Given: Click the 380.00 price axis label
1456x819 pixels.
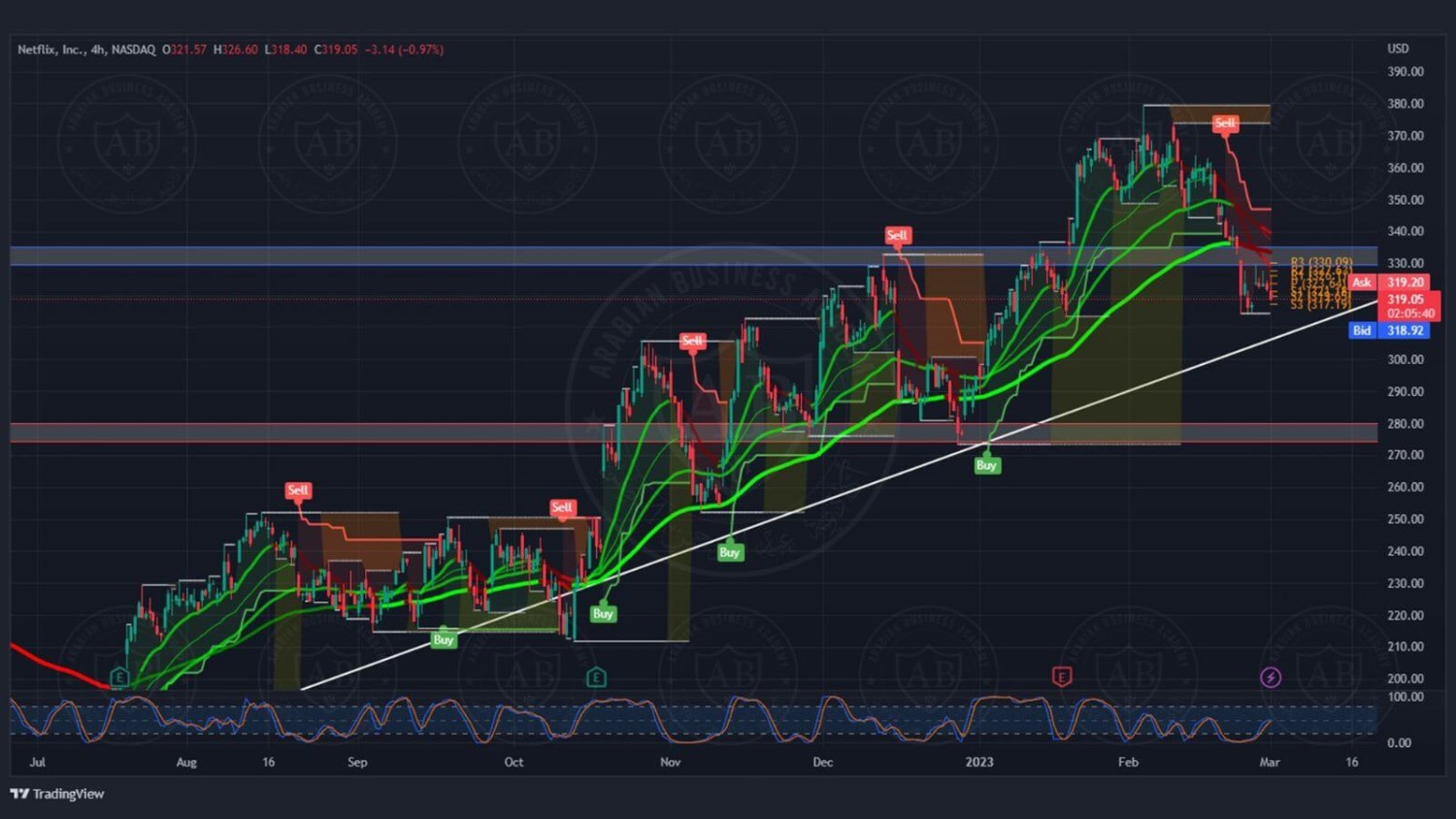Looking at the screenshot, I should pyautogui.click(x=1406, y=104).
